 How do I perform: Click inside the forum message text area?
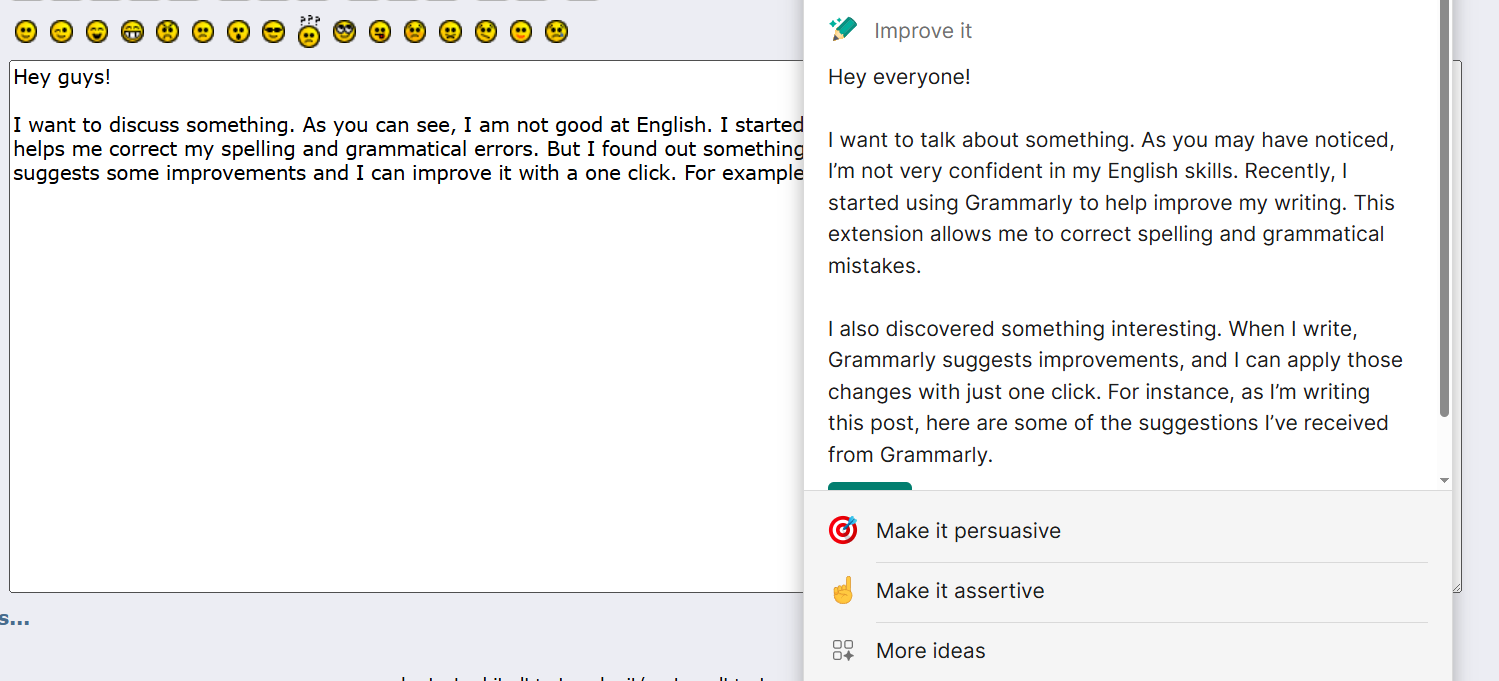coord(407,326)
